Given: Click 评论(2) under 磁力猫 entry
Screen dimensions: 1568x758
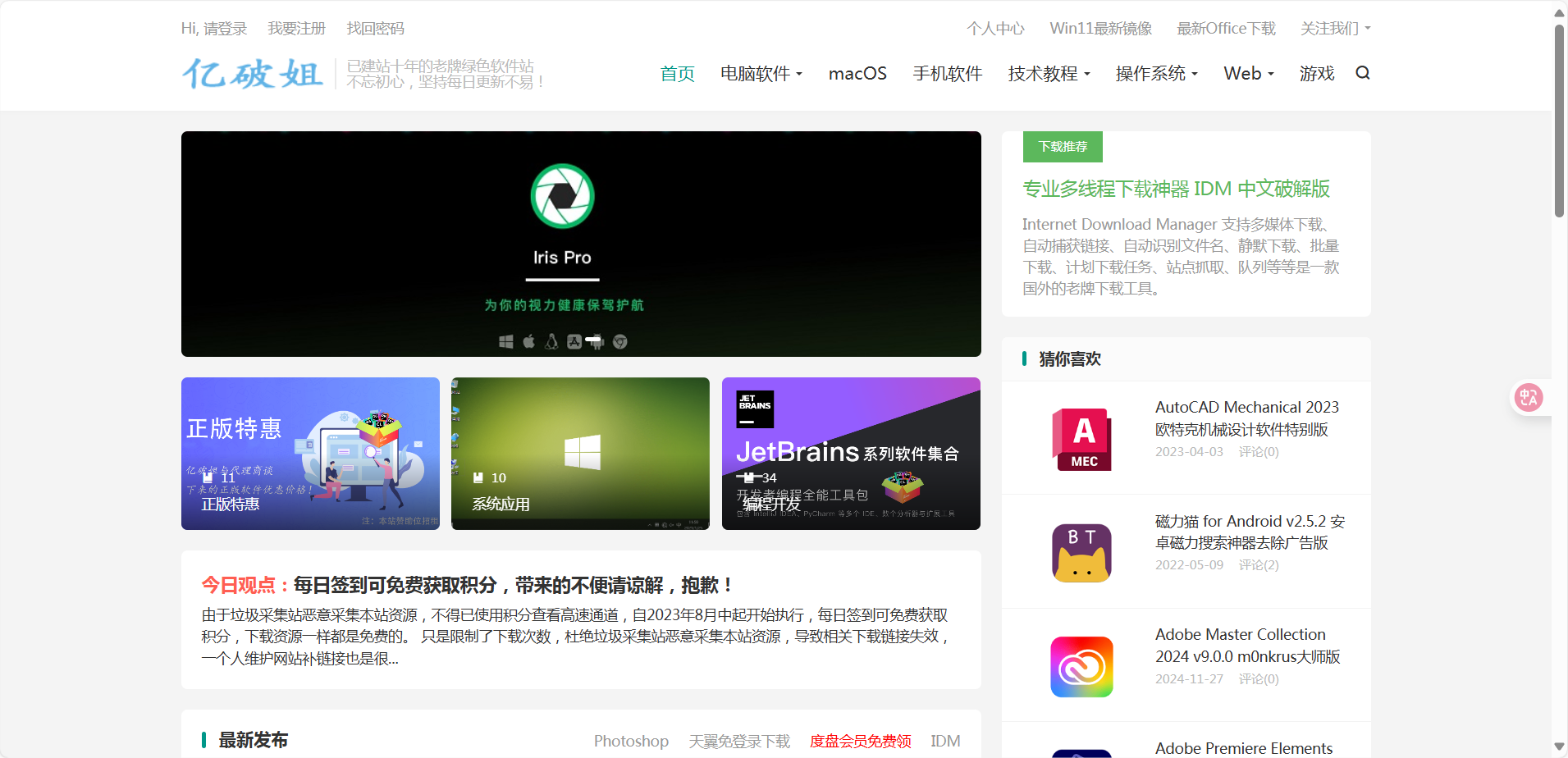Looking at the screenshot, I should [1259, 565].
